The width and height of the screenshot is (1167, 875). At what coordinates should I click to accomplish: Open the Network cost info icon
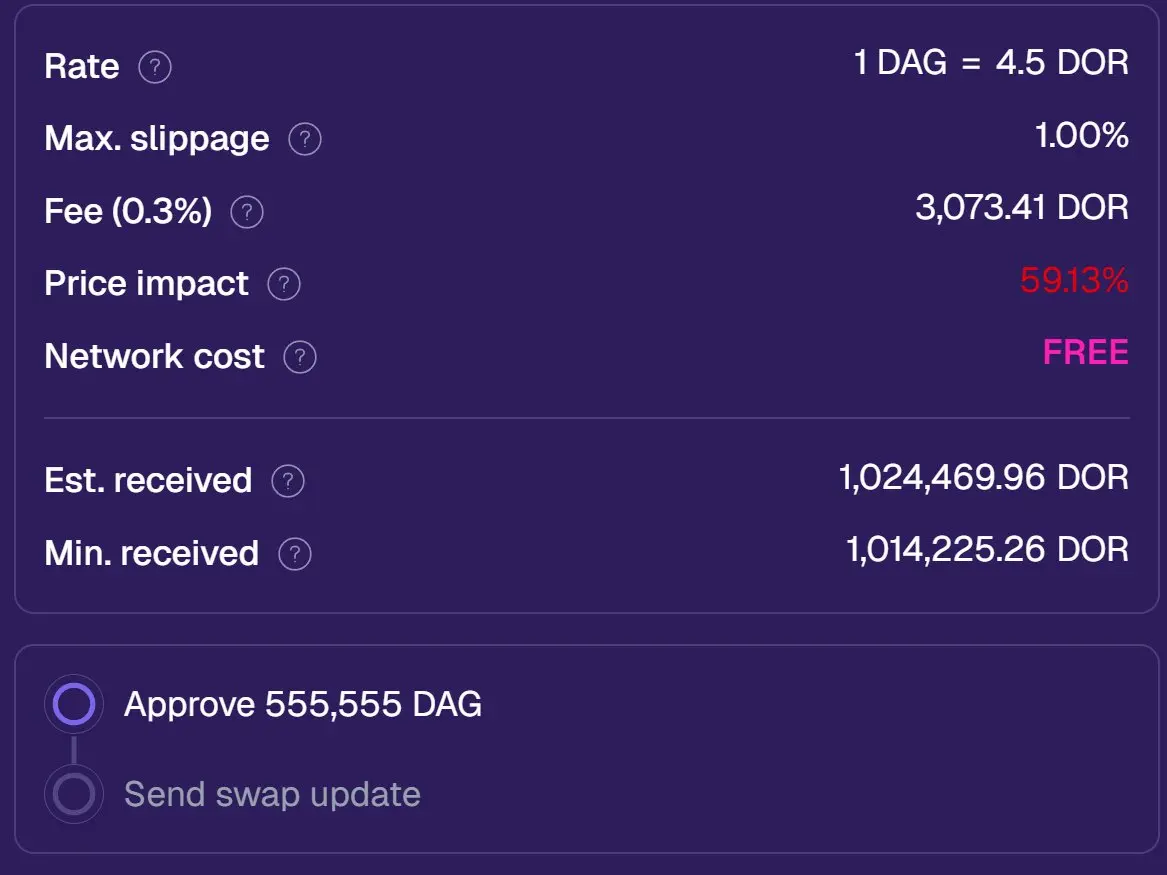pyautogui.click(x=300, y=357)
